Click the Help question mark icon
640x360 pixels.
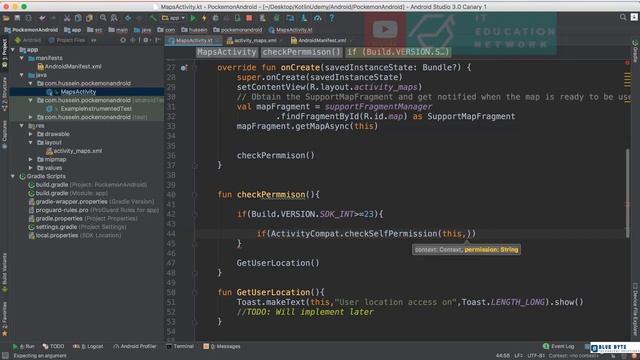coord(331,18)
